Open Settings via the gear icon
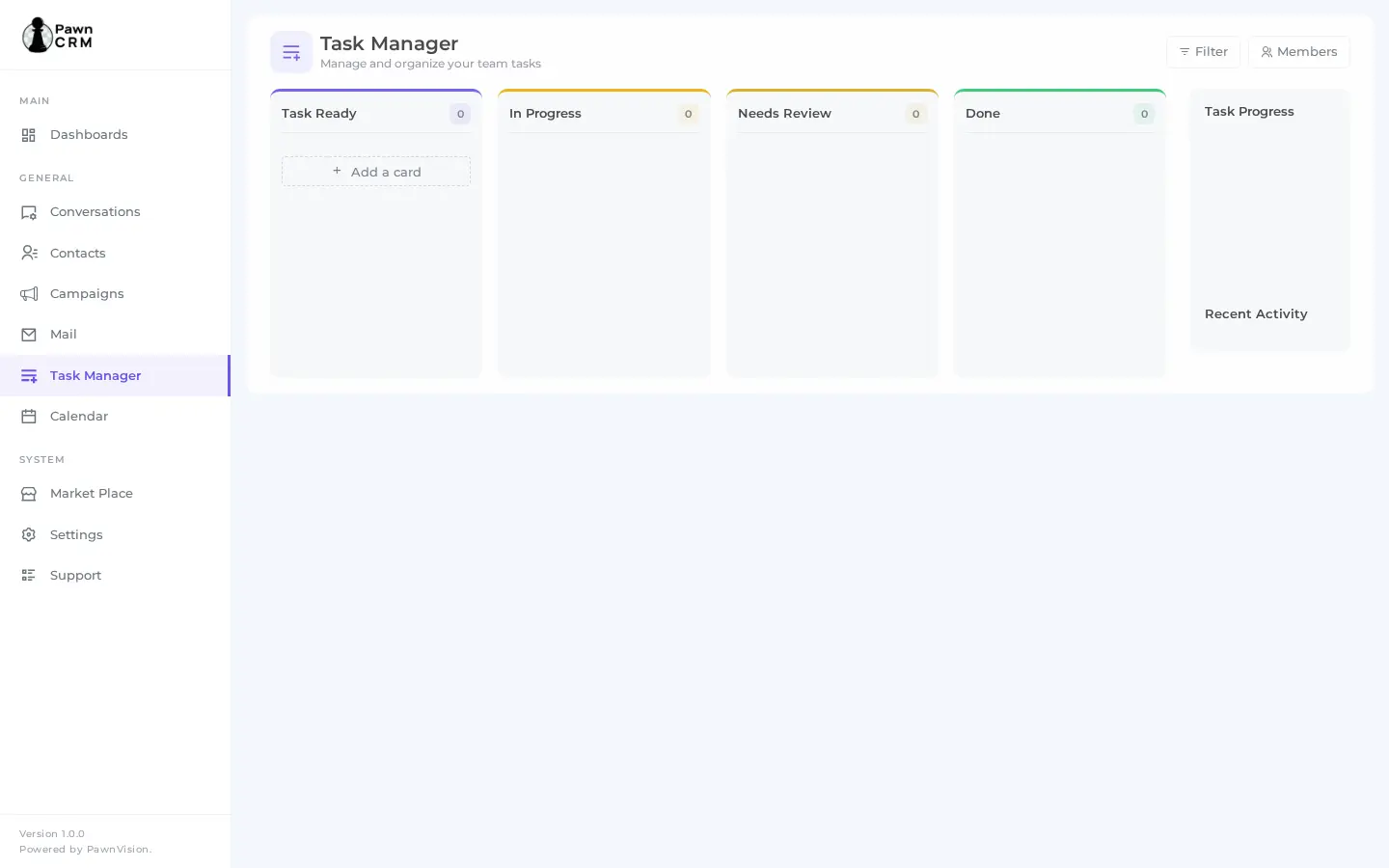This screenshot has width=1389, height=868. pos(28,534)
